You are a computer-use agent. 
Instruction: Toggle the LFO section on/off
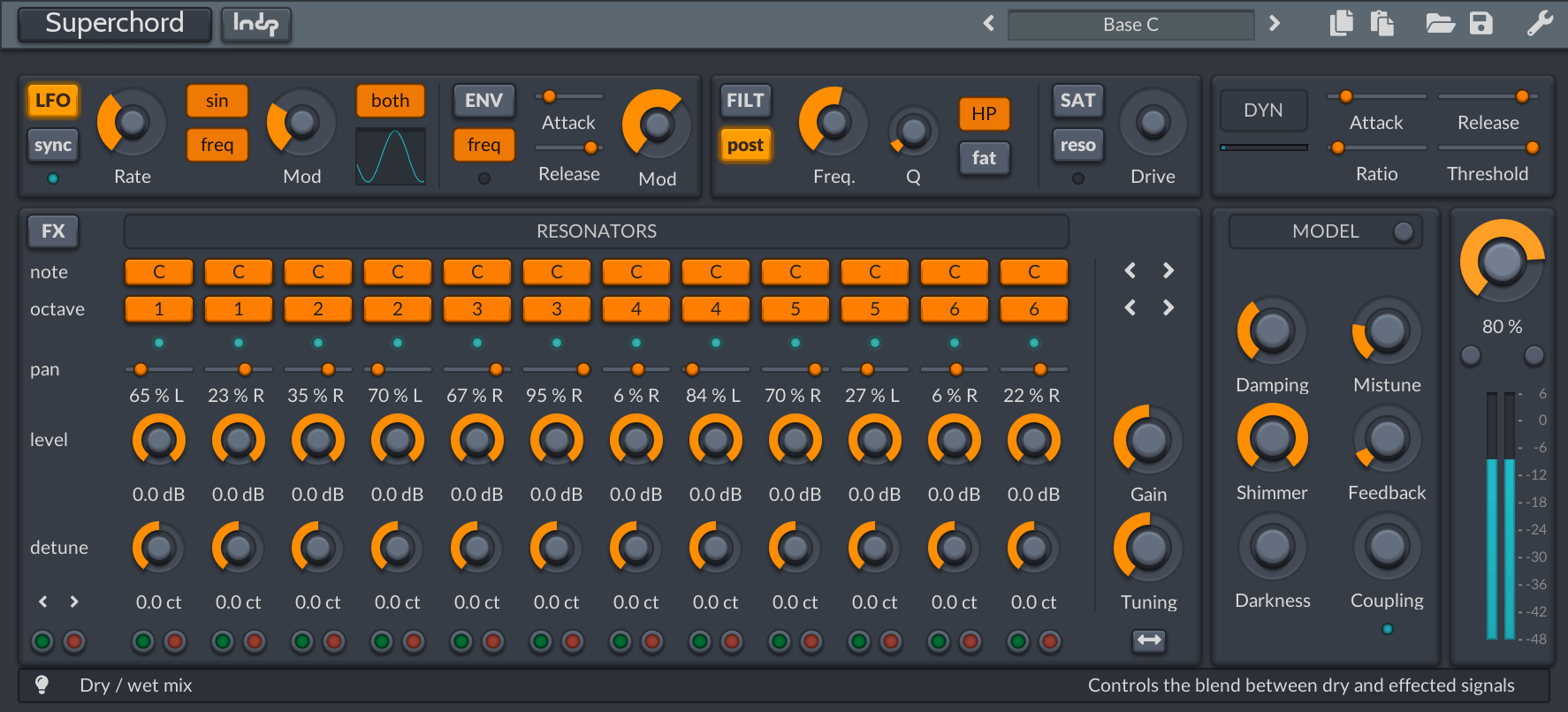point(53,101)
